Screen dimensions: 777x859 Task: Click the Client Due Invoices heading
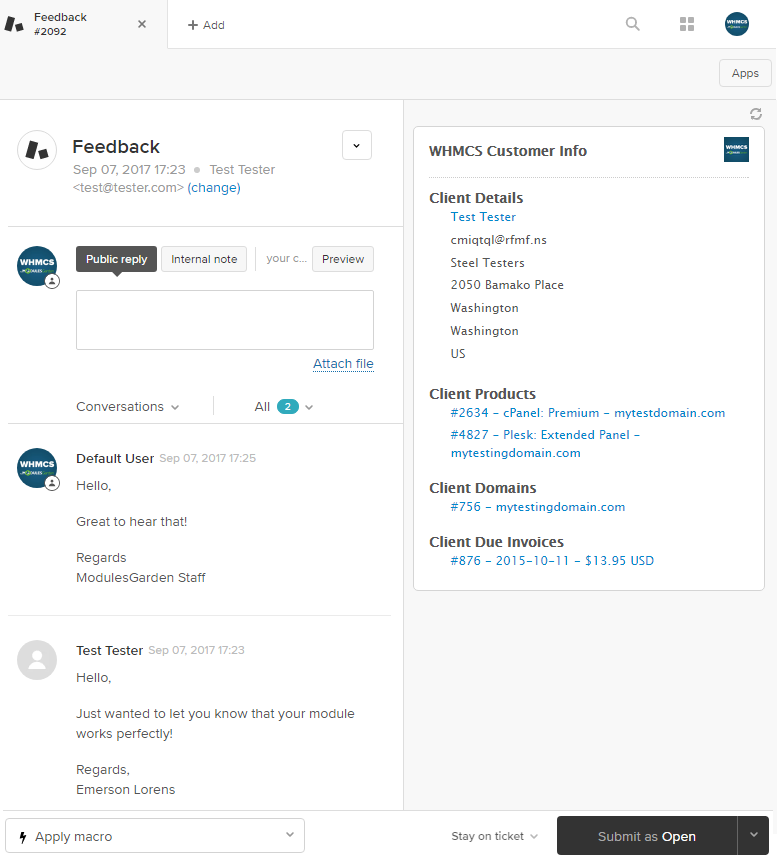point(496,542)
